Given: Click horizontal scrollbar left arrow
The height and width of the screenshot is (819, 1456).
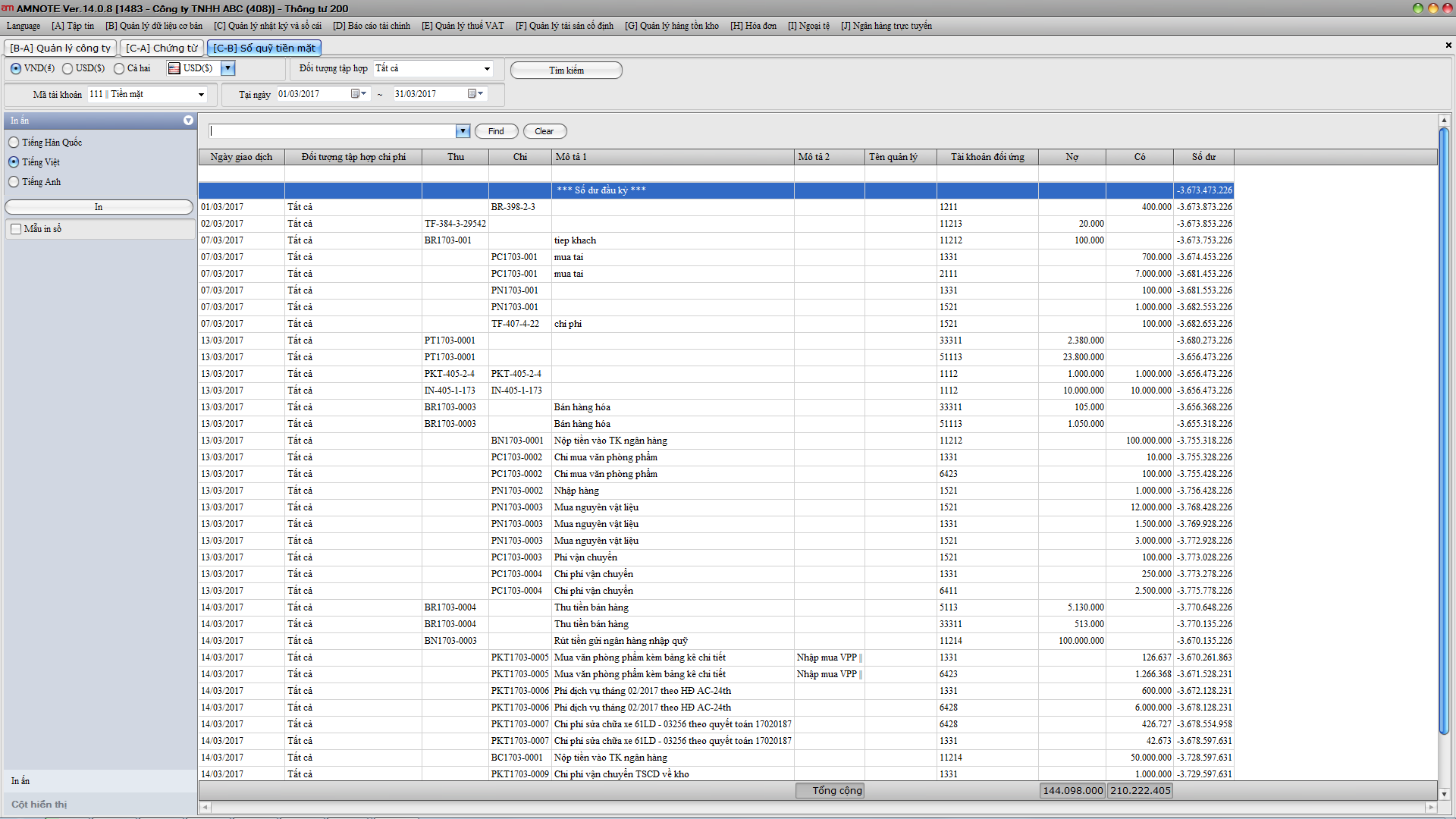Looking at the screenshot, I should click(x=205, y=808).
